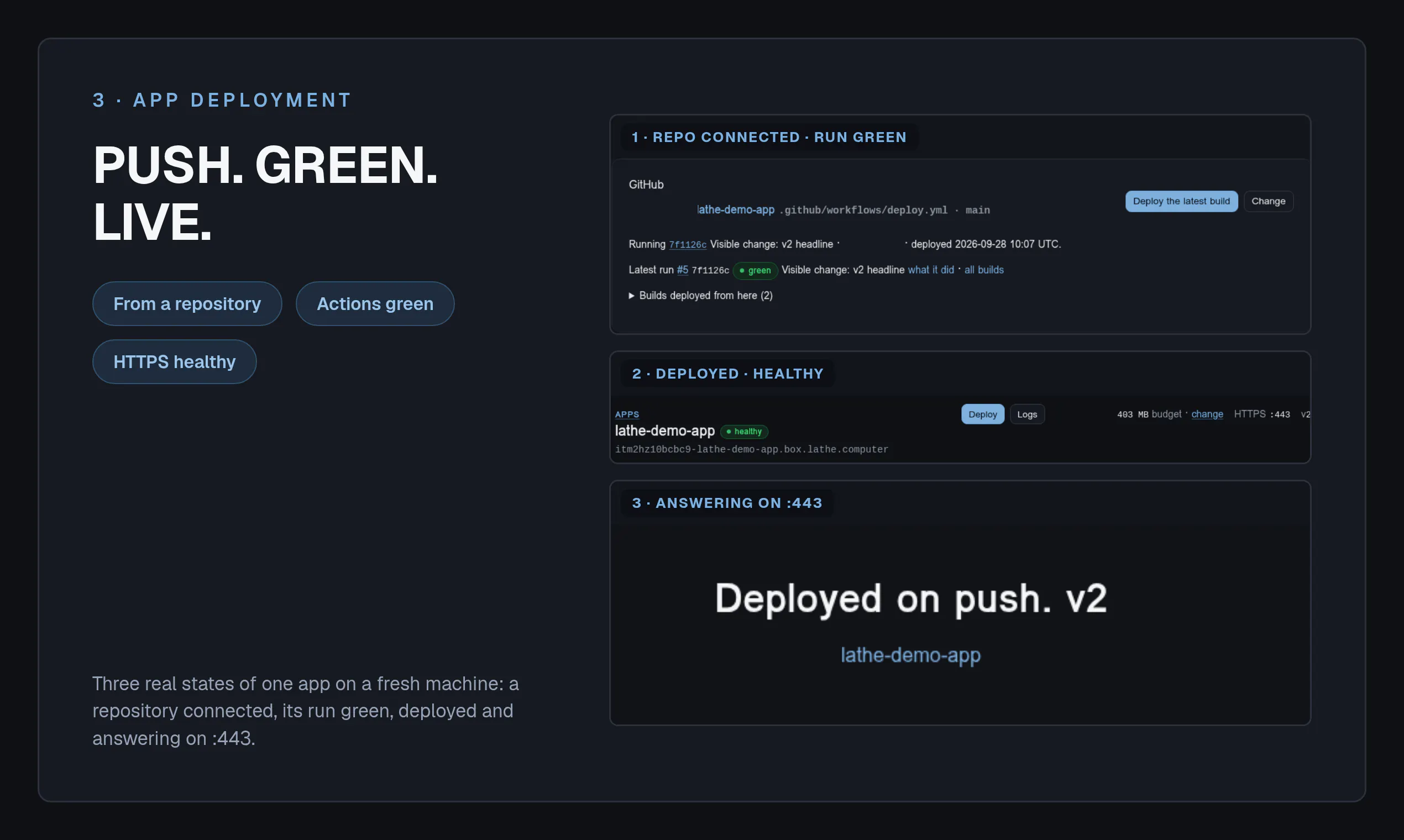Click the lathe-demo-app app name heading
Viewport: 1404px width, 840px height.
(664, 431)
